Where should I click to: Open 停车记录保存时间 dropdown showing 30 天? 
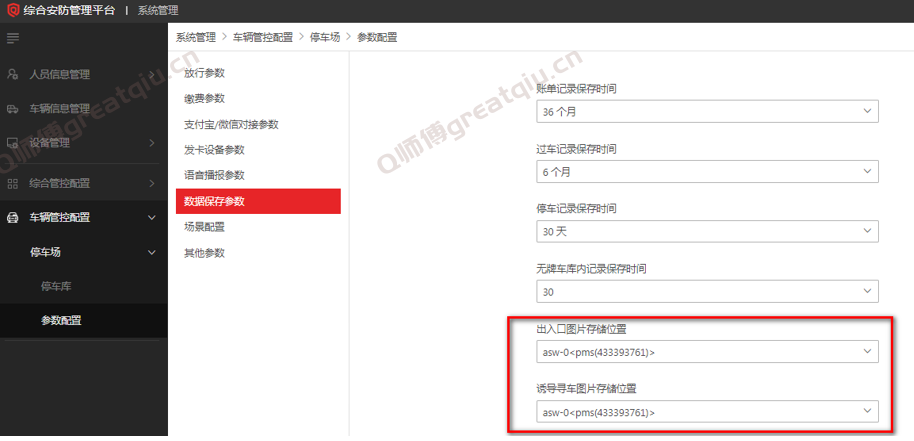pos(707,232)
